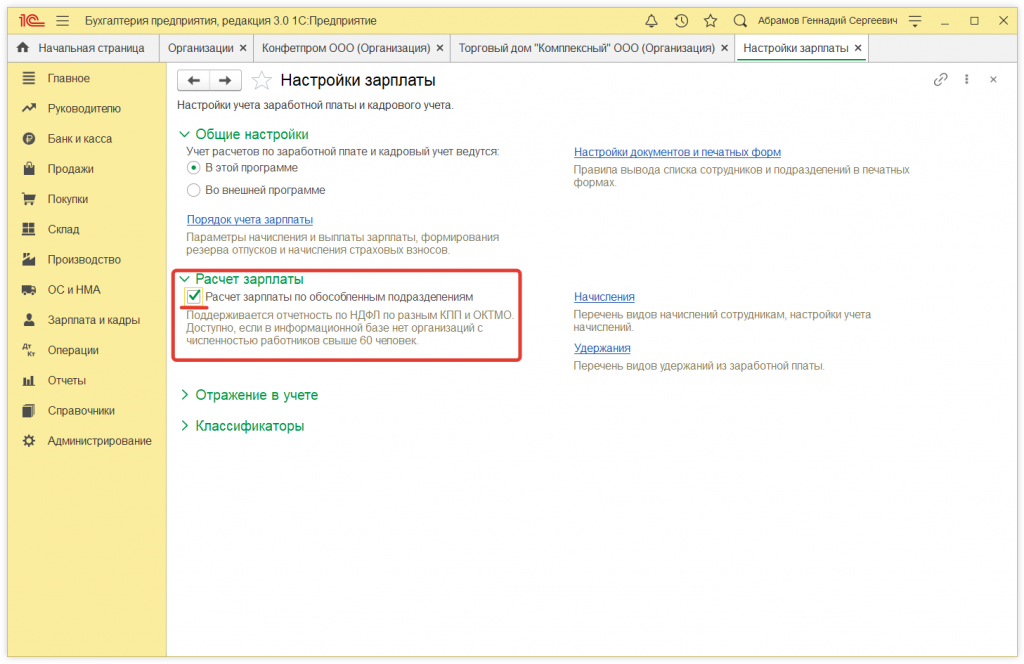1024x664 pixels.
Task: Navigate back with left arrow button
Action: pos(194,80)
